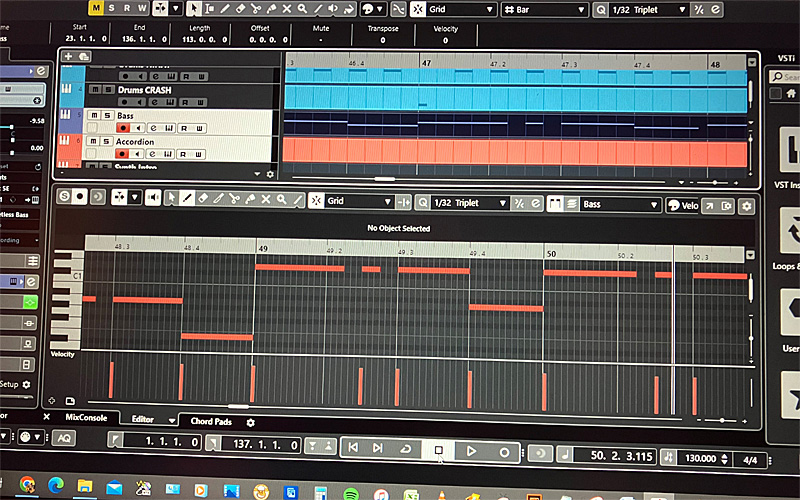The height and width of the screenshot is (500, 800).
Task: Activate the cycle loop button in transport
Action: (x=405, y=451)
